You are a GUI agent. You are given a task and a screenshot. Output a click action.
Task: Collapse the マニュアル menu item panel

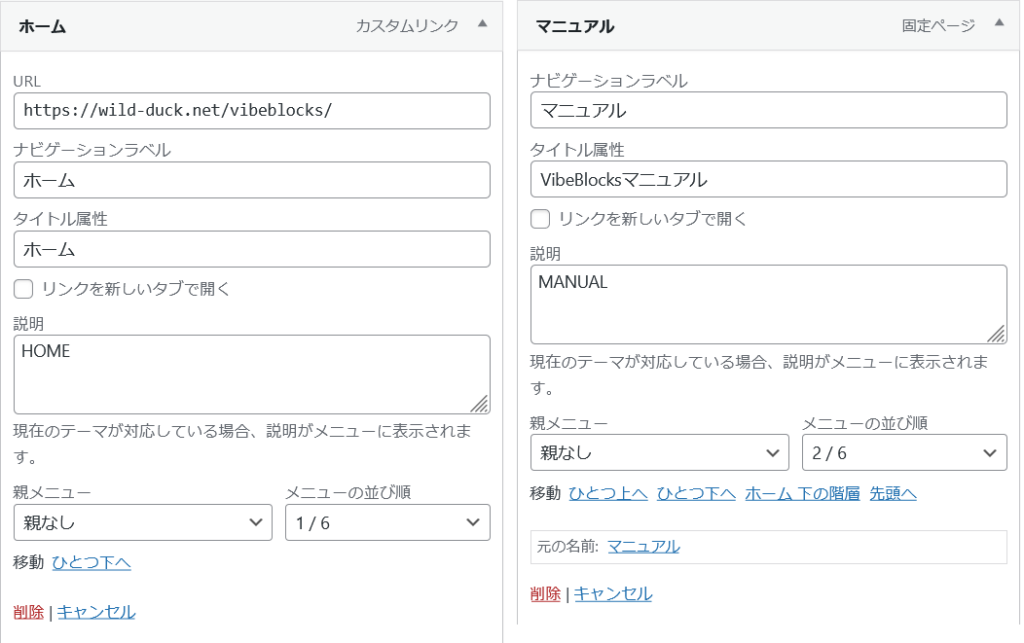point(998,25)
